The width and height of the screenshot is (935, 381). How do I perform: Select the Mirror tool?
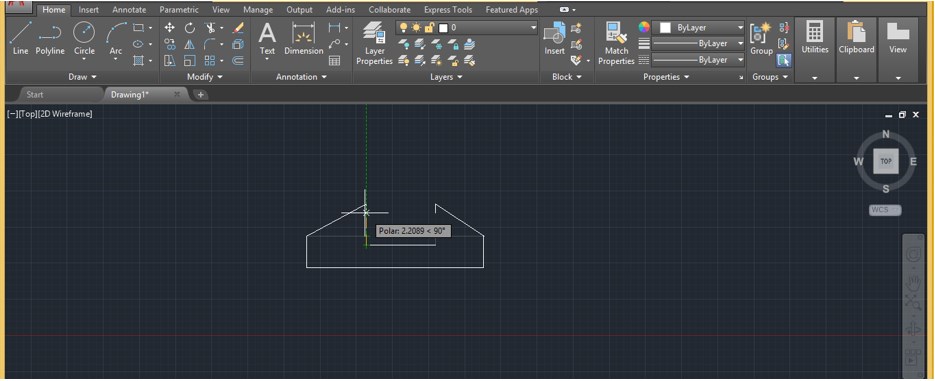[x=190, y=44]
